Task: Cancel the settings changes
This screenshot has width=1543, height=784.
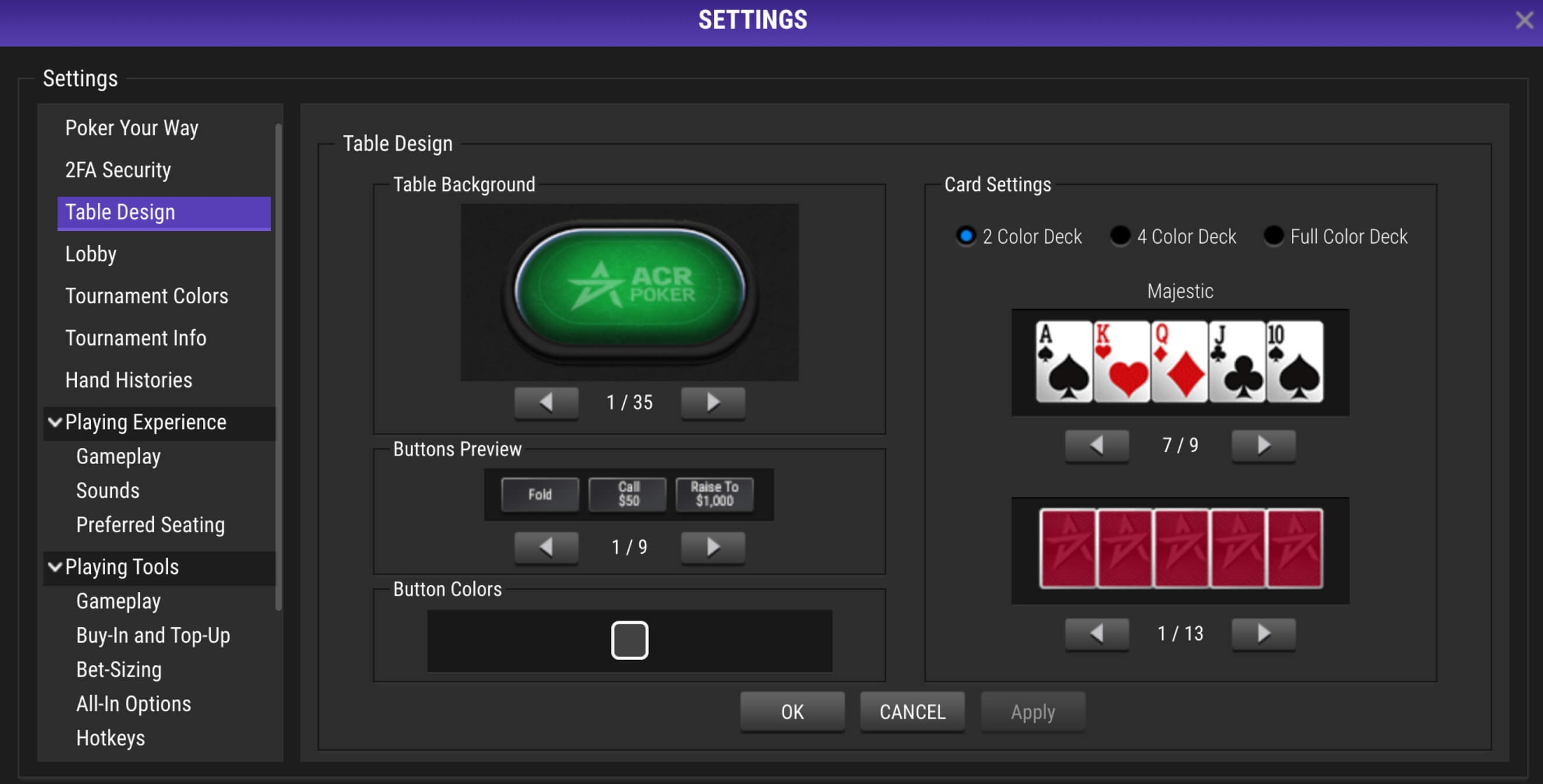Action: coord(911,712)
